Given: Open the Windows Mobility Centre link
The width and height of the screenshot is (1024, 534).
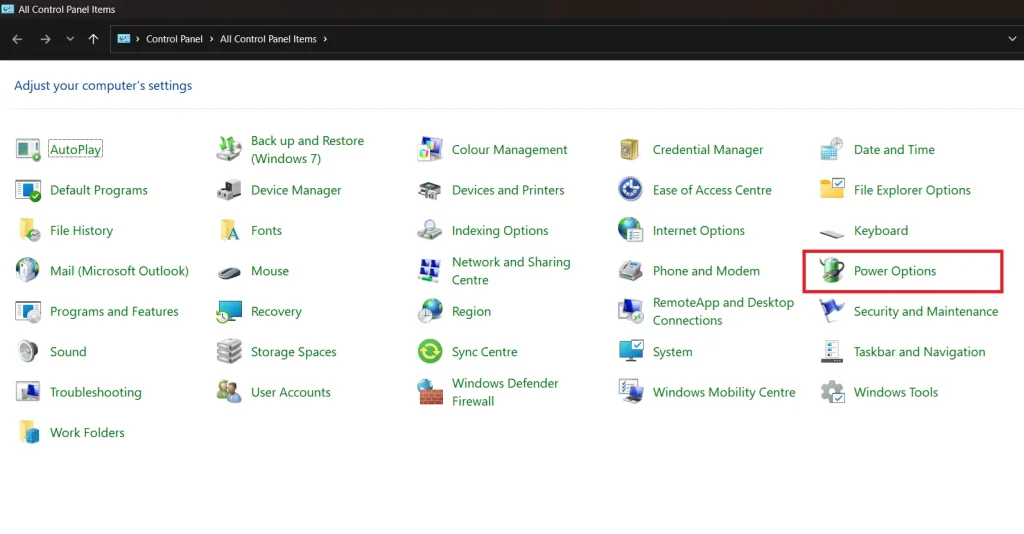Looking at the screenshot, I should [724, 392].
